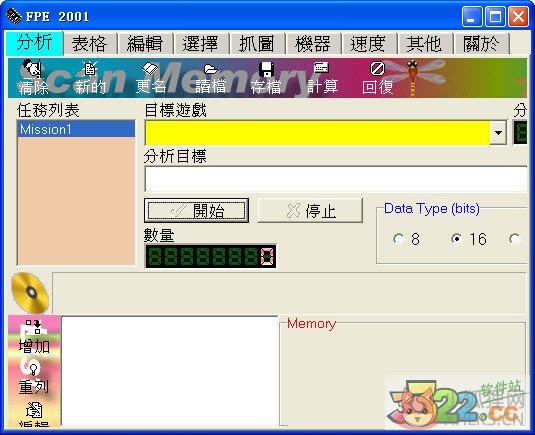Viewport: 535px width, 435px height.
Task: Close the FPE 2001 window
Action: 518,16
